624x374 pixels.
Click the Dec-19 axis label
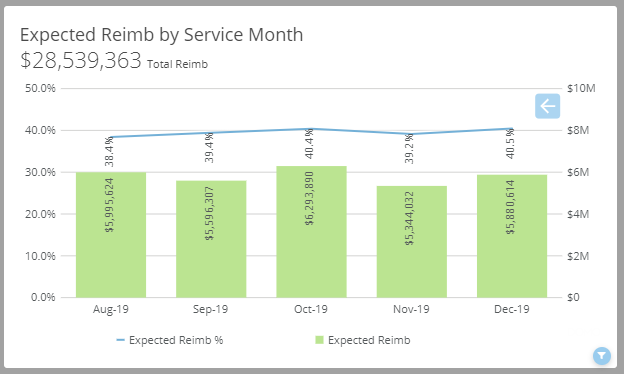[512, 309]
